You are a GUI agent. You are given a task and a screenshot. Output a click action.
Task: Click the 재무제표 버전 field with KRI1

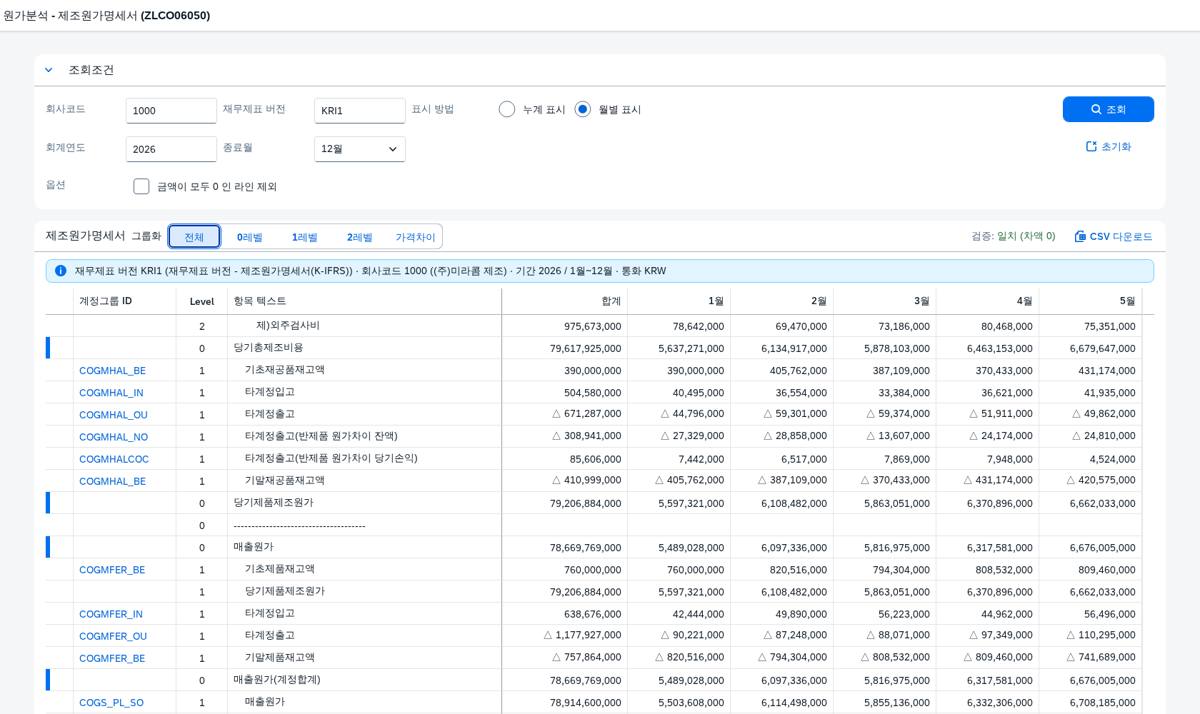[x=360, y=110]
